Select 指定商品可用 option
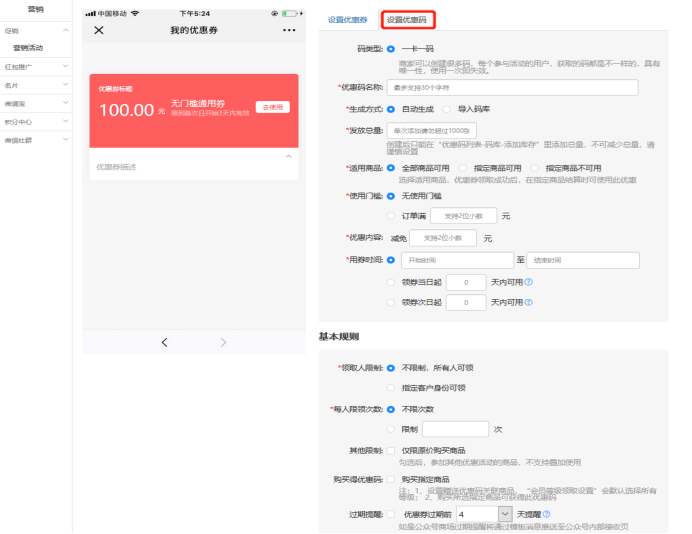The image size is (692, 534). point(463,168)
